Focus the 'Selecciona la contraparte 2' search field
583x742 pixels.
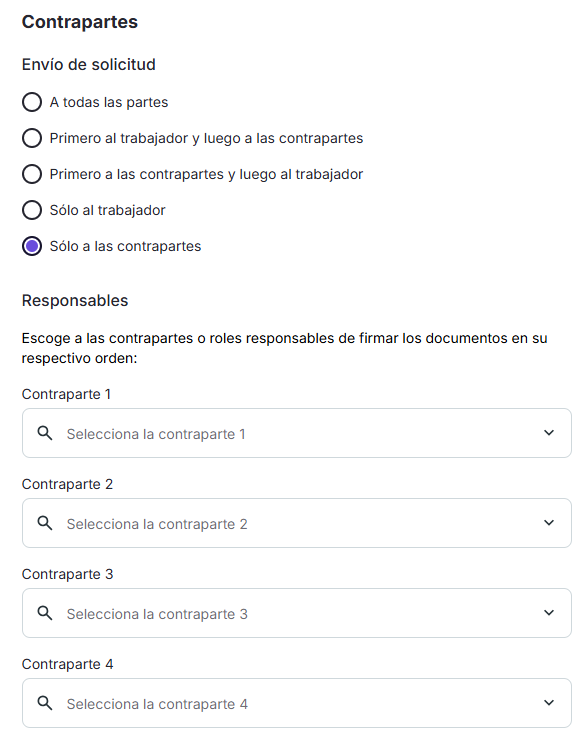pyautogui.click(x=297, y=523)
